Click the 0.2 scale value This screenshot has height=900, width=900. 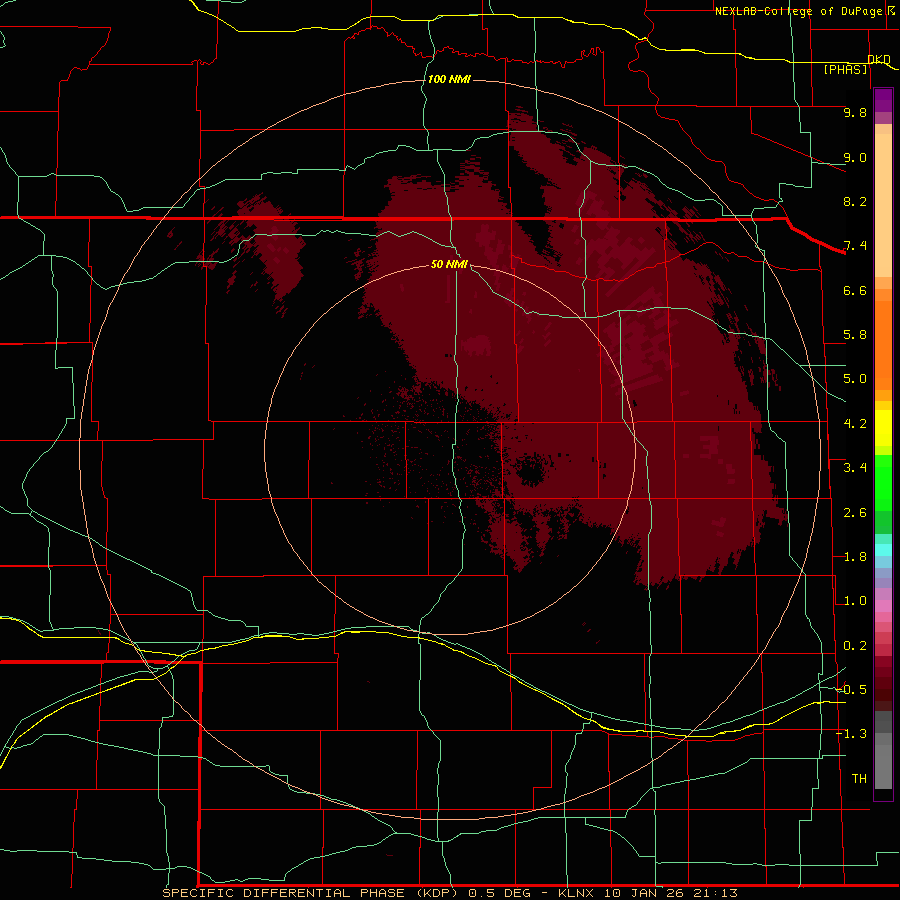(855, 646)
